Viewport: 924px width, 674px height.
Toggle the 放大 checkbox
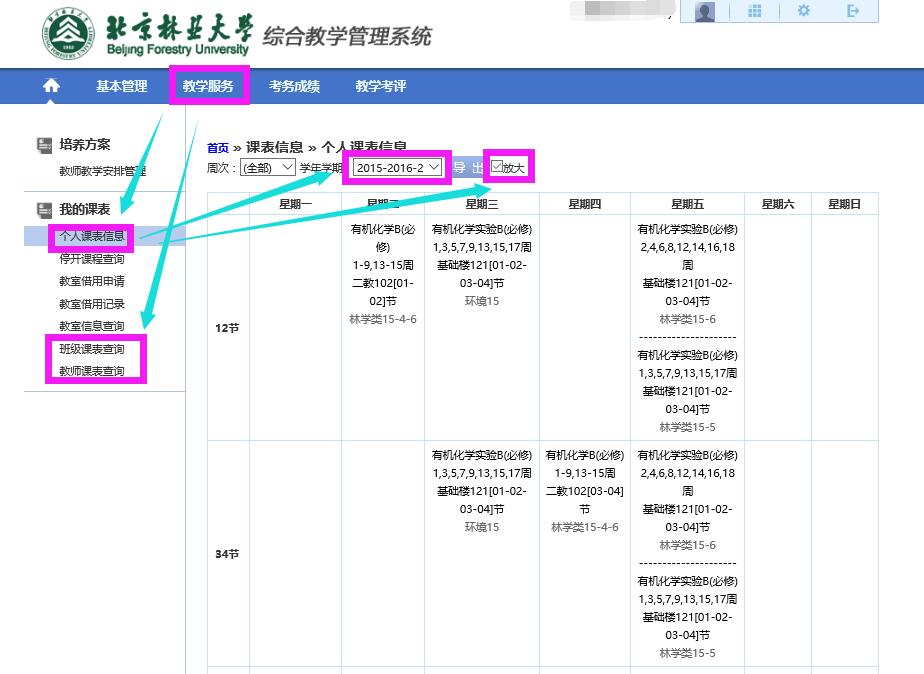pyautogui.click(x=497, y=167)
